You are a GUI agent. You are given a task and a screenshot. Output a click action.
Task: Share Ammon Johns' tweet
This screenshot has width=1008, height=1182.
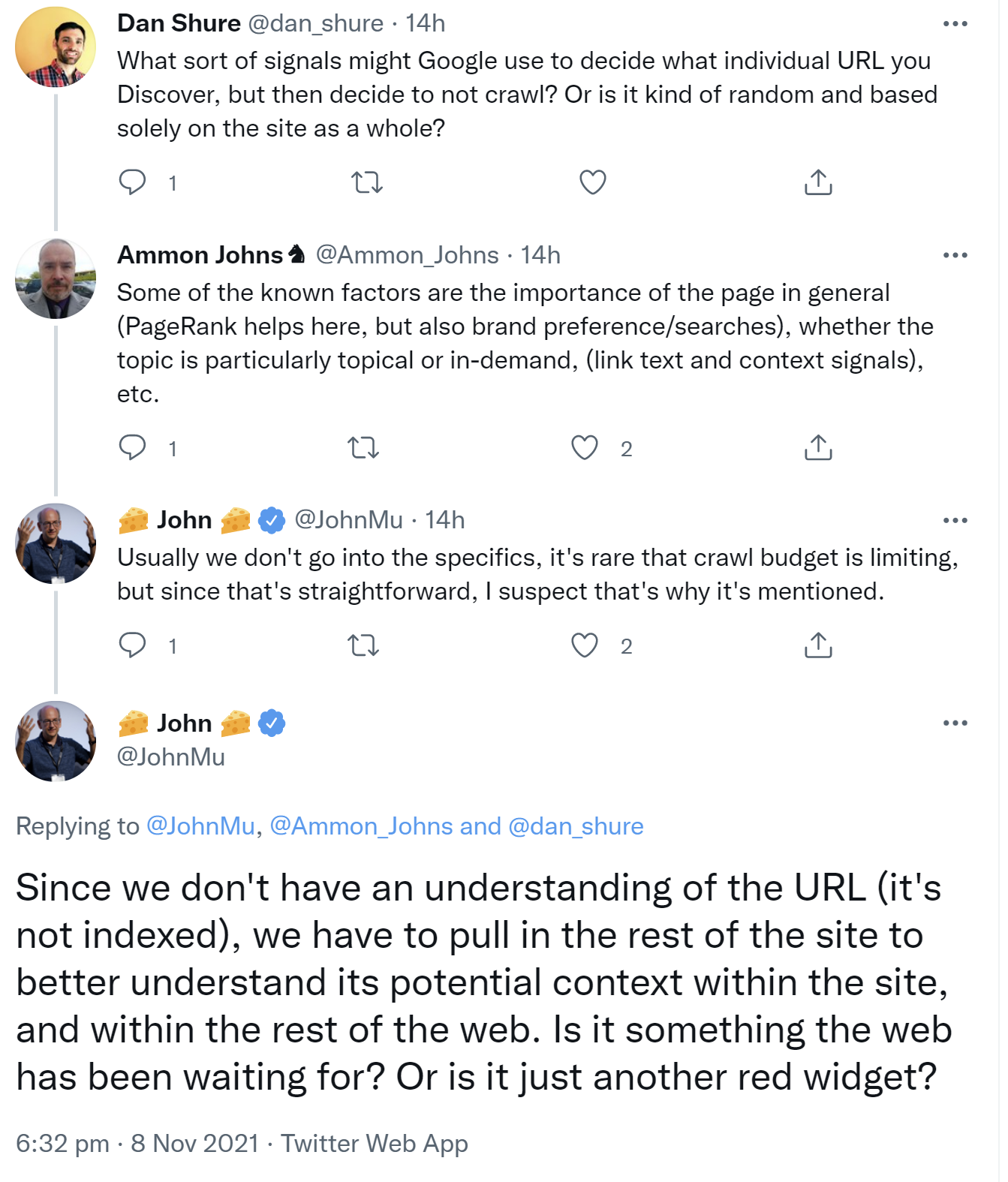point(818,447)
